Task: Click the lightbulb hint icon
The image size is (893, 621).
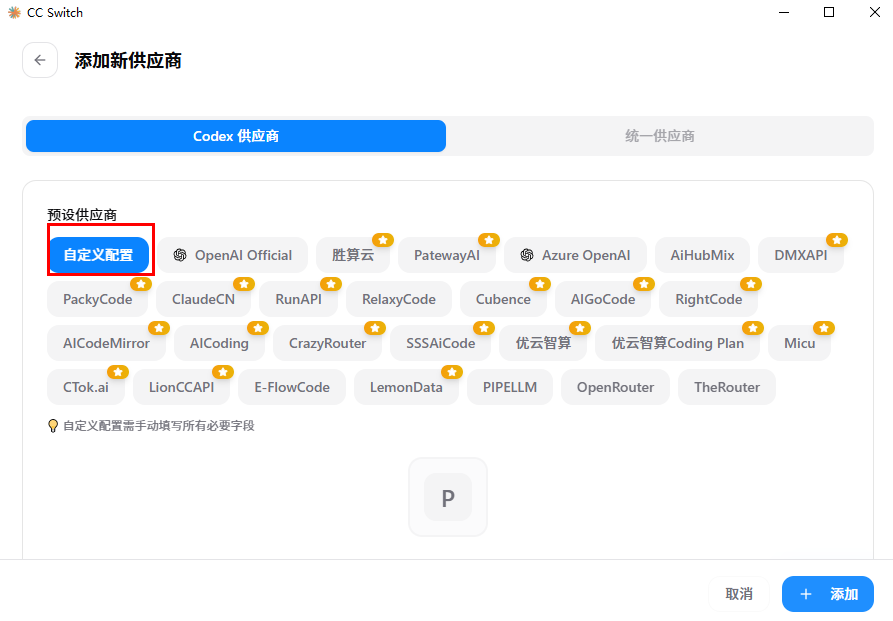Action: tap(53, 426)
